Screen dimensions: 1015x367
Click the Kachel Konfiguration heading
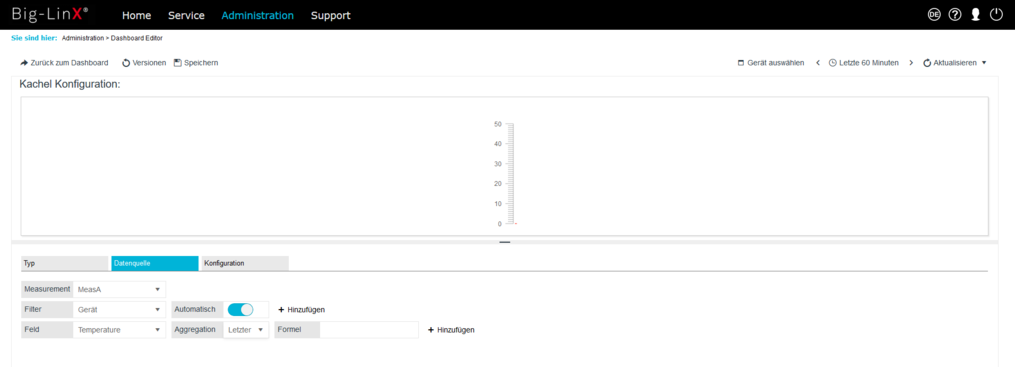pos(71,84)
